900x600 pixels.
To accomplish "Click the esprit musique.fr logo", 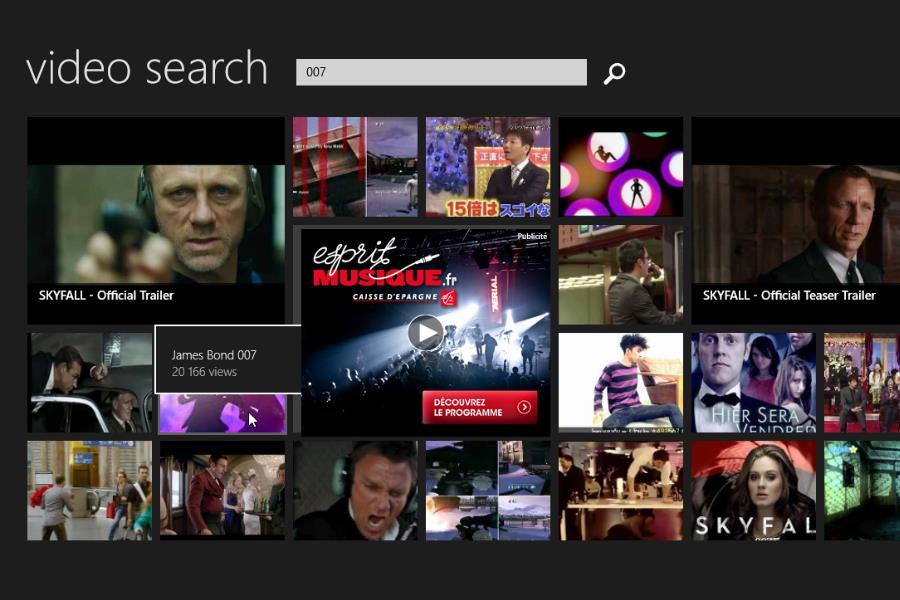I will coord(384,264).
